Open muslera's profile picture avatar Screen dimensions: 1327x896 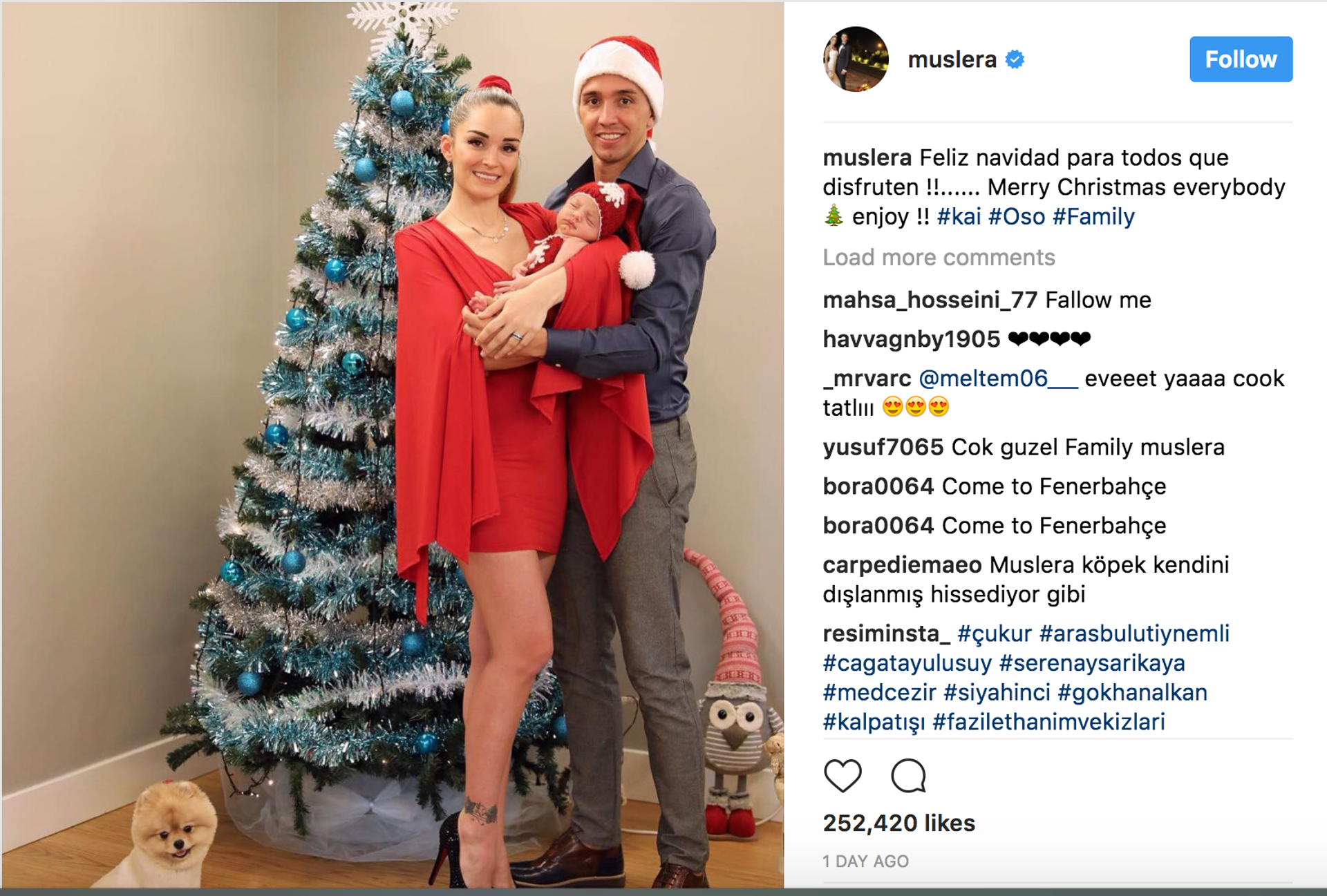tap(856, 59)
